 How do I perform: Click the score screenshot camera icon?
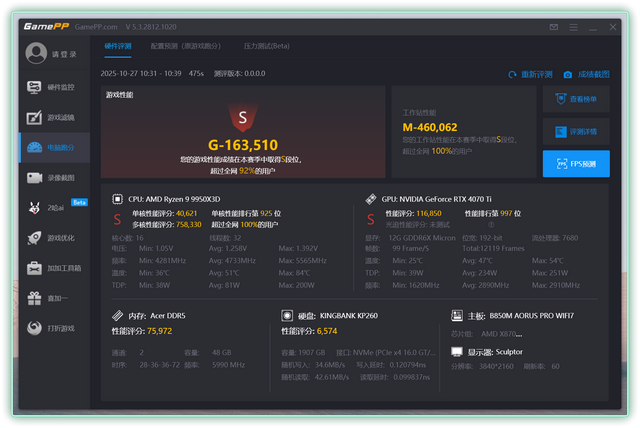pos(567,75)
